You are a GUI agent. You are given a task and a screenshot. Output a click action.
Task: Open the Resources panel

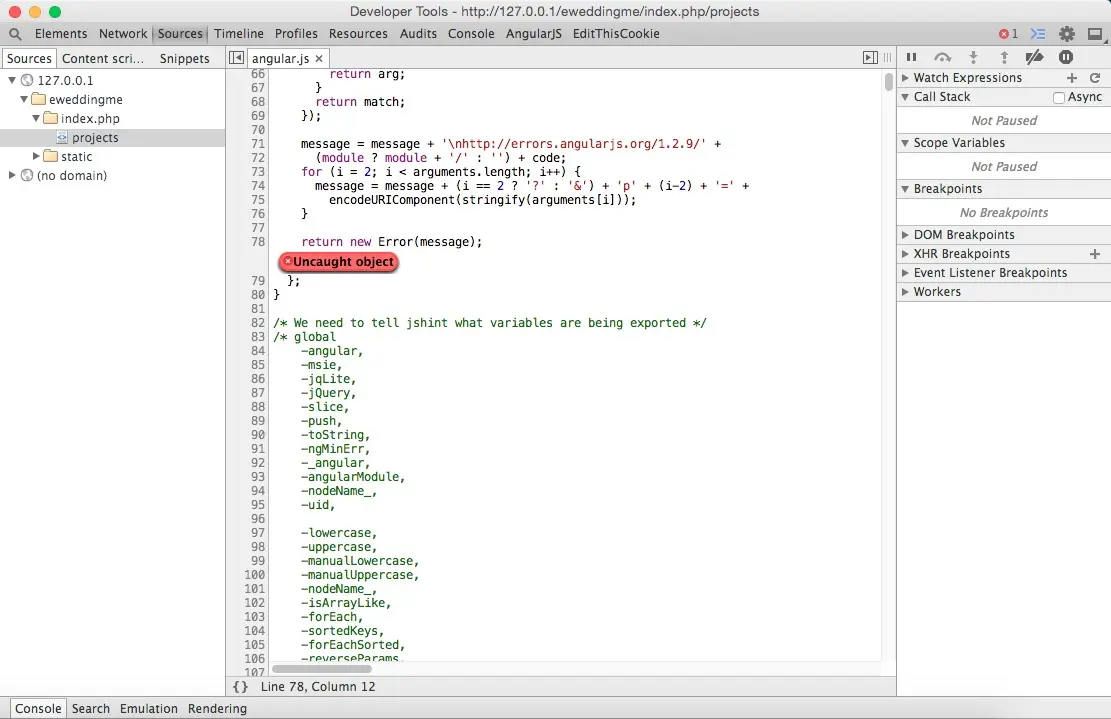coord(358,34)
